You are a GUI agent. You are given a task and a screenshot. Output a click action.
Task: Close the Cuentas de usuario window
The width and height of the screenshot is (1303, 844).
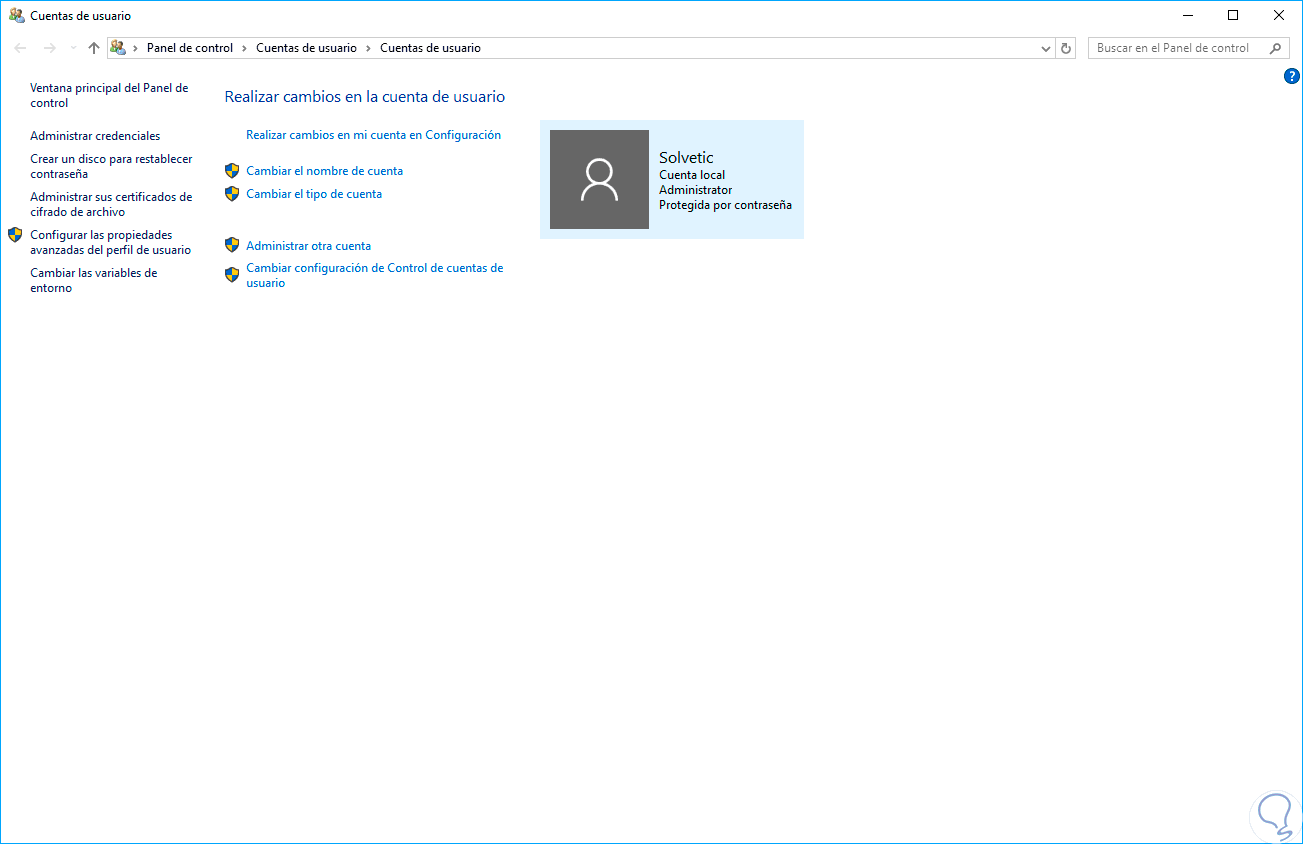(1279, 15)
